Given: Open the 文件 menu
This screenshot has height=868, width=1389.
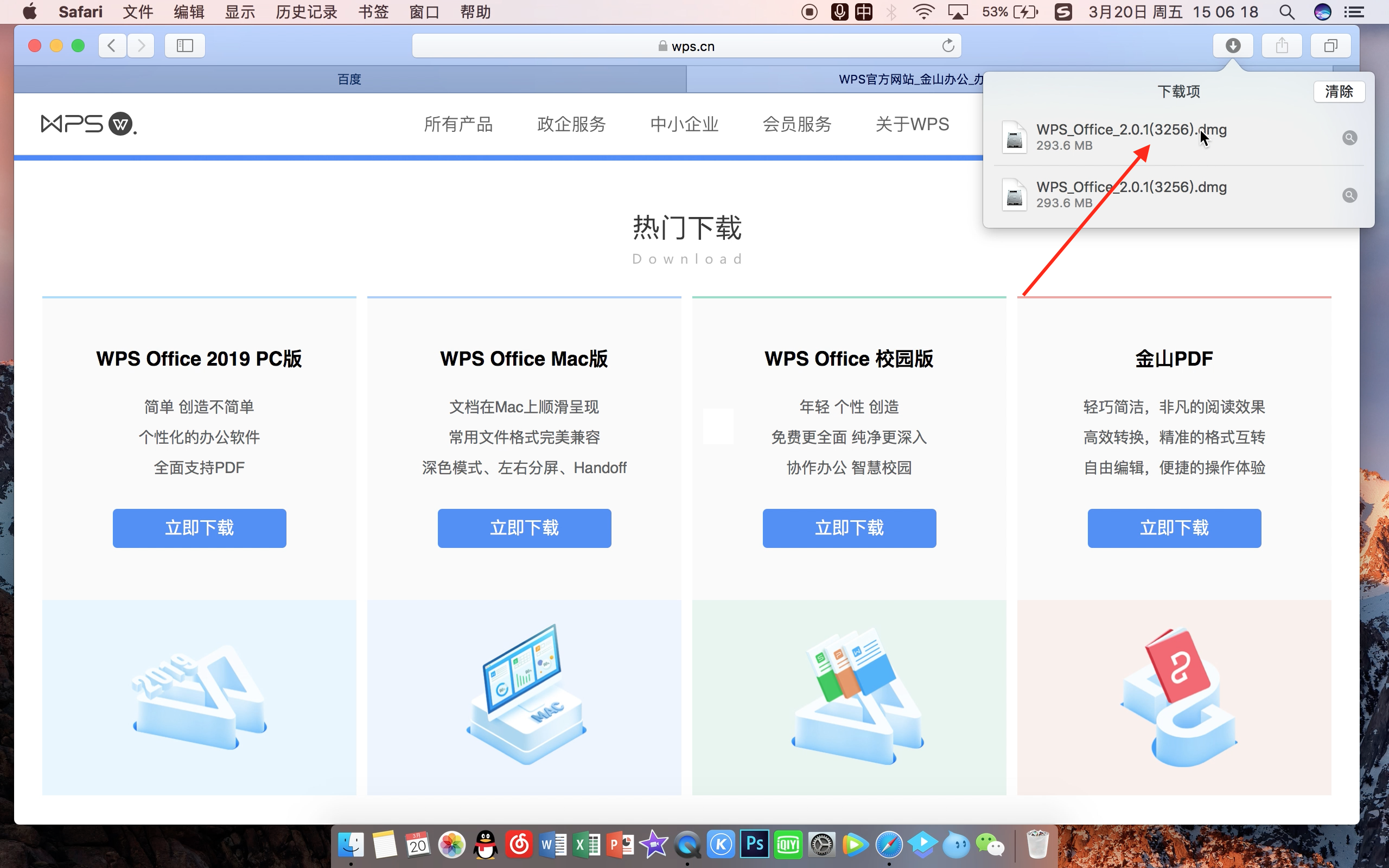Looking at the screenshot, I should (138, 12).
